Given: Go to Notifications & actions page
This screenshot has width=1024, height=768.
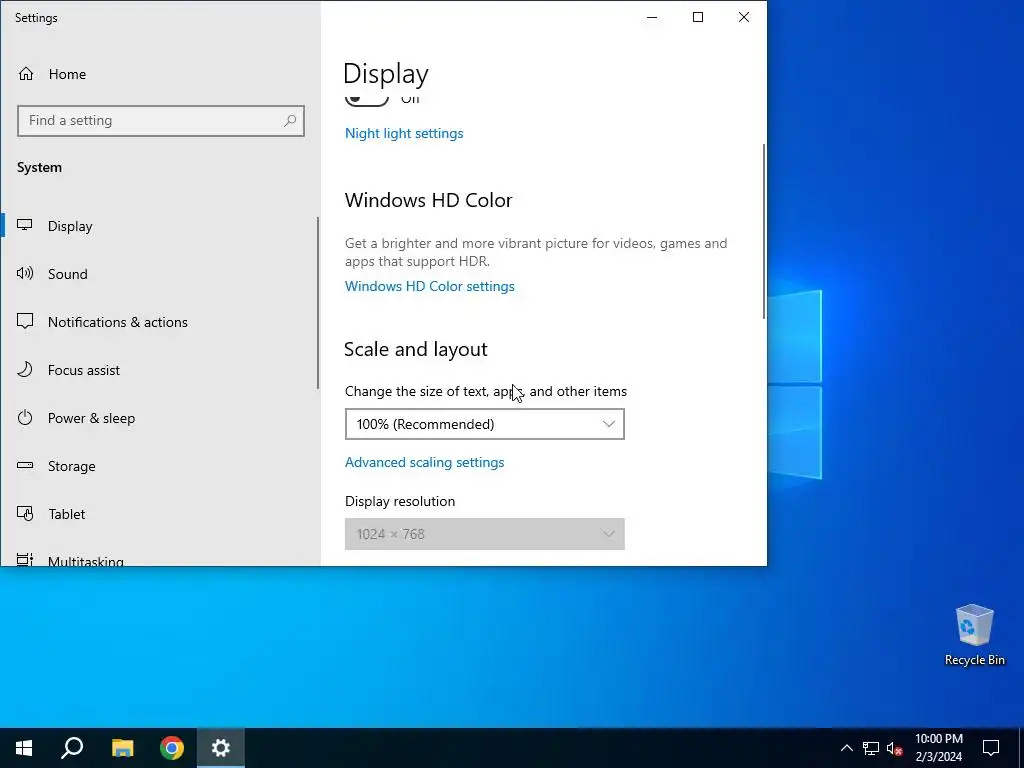Looking at the screenshot, I should point(118,322).
